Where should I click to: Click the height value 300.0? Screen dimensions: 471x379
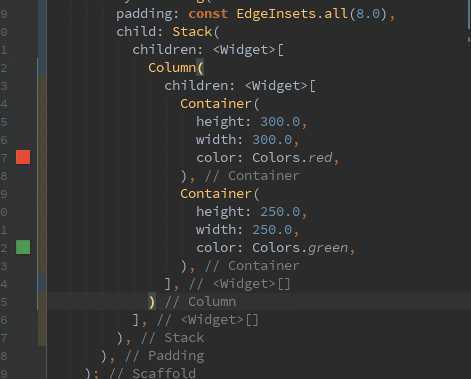click(x=280, y=122)
